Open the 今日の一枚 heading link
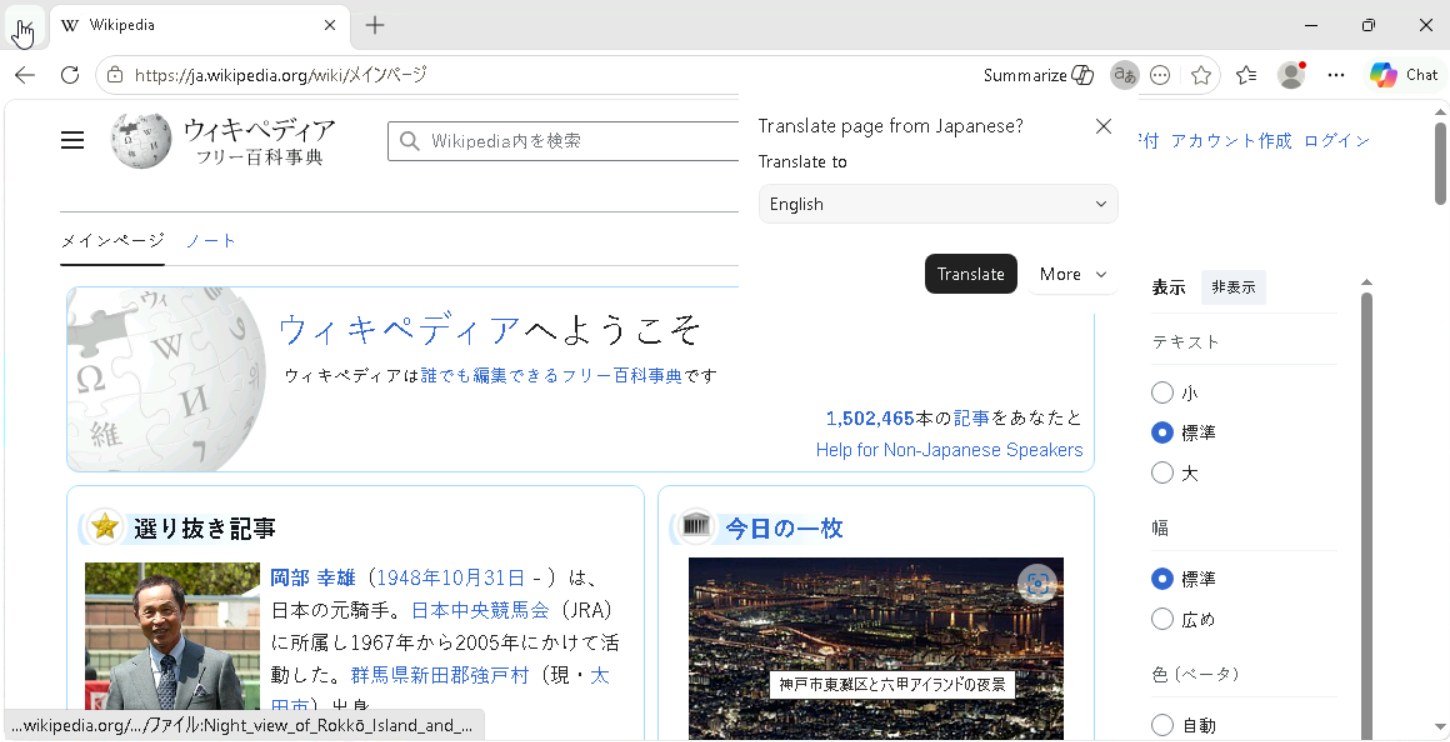1450x742 pixels. (784, 528)
